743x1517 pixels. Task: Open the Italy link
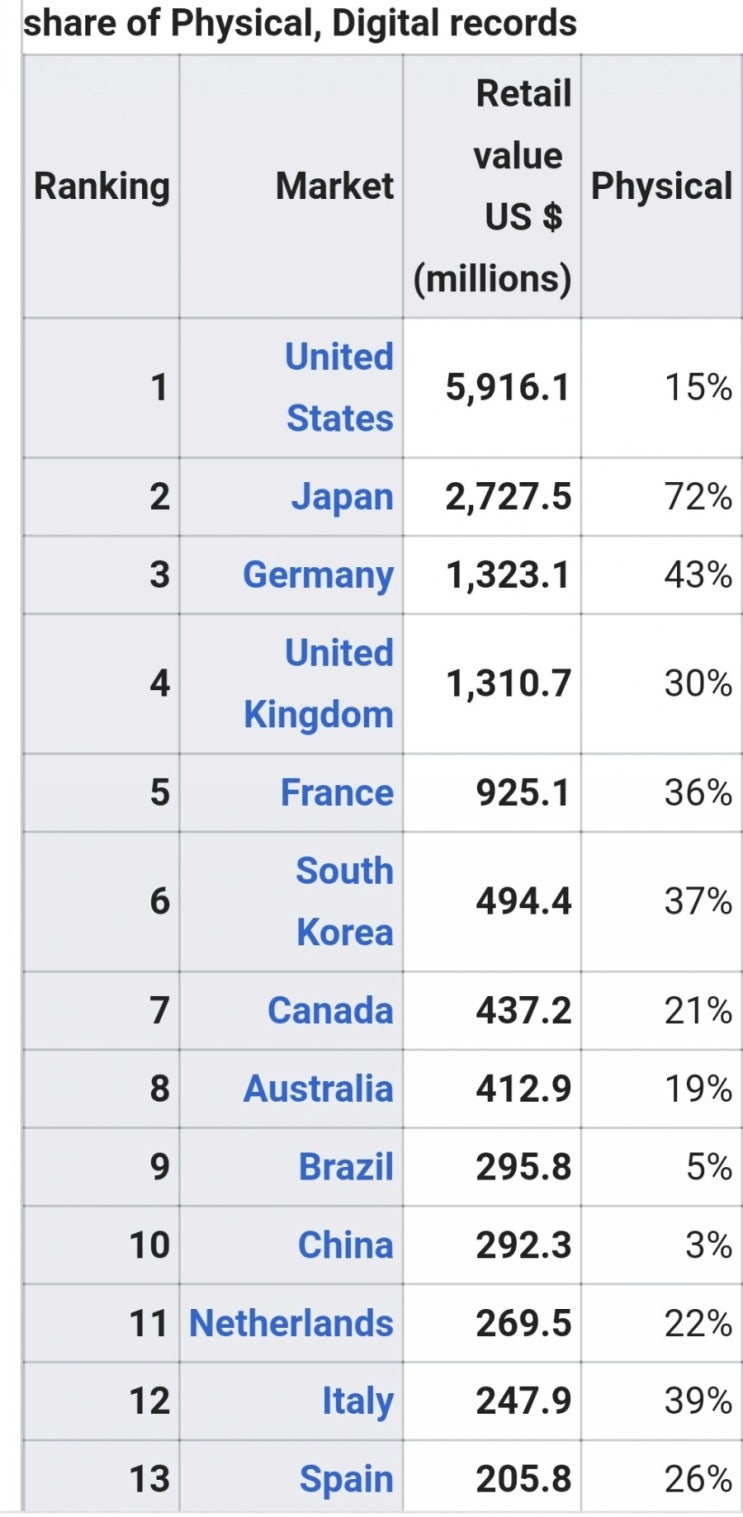coord(357,1402)
